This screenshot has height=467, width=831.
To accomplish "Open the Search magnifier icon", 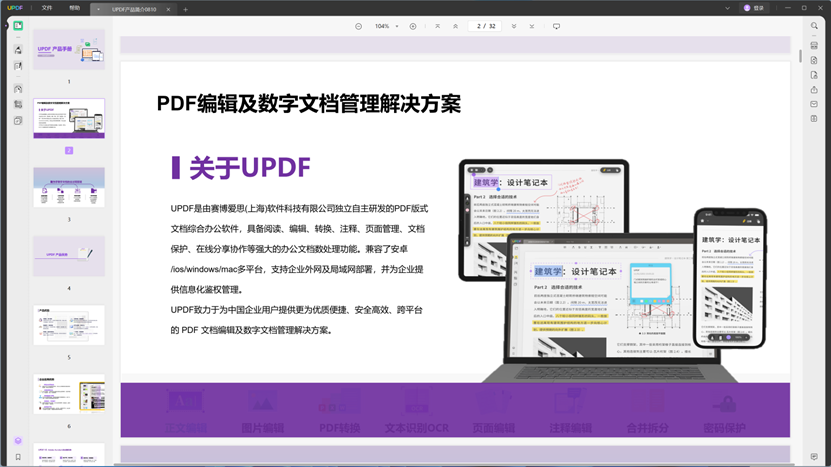I will coord(814,26).
